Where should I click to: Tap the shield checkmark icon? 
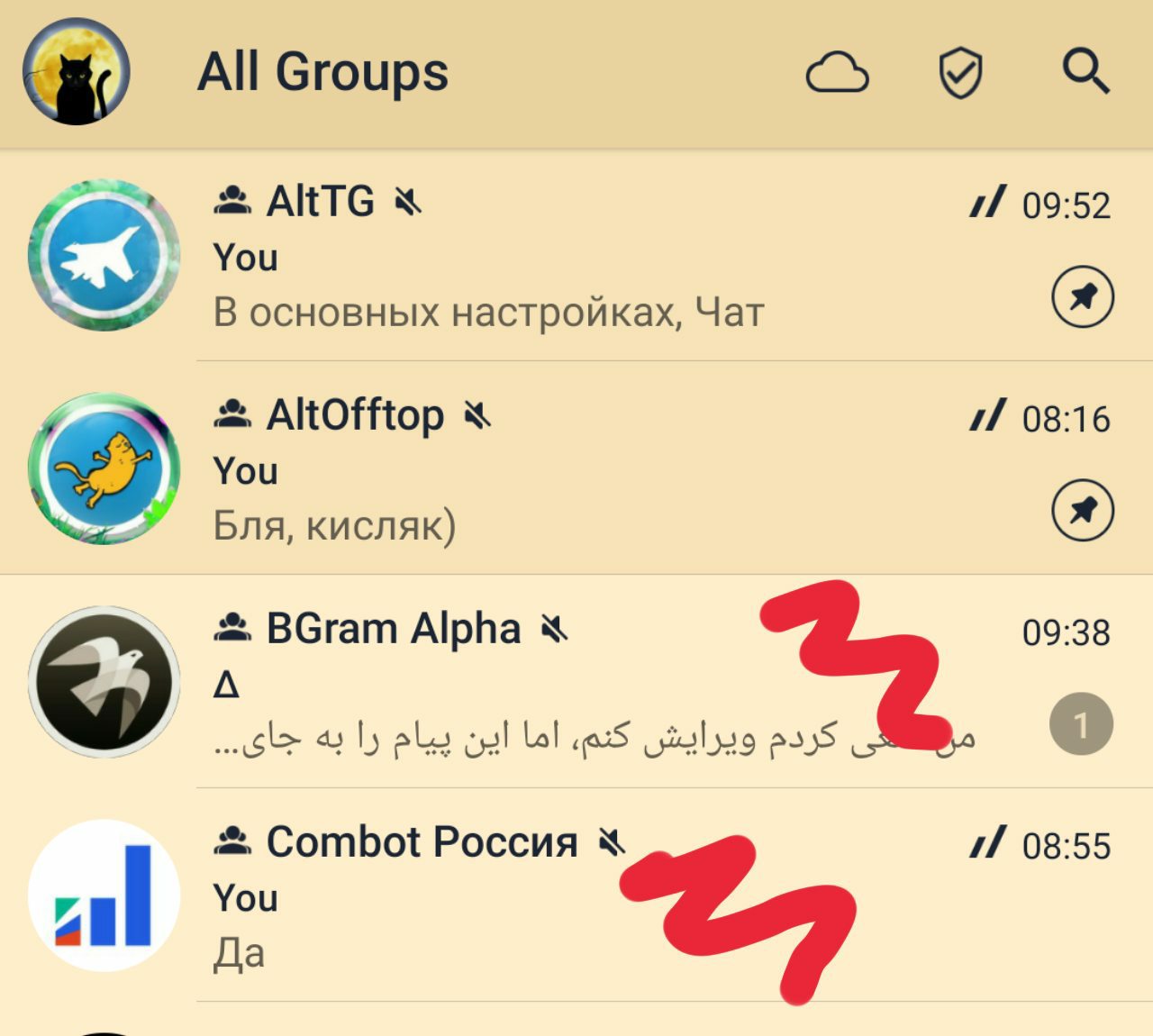(x=960, y=73)
